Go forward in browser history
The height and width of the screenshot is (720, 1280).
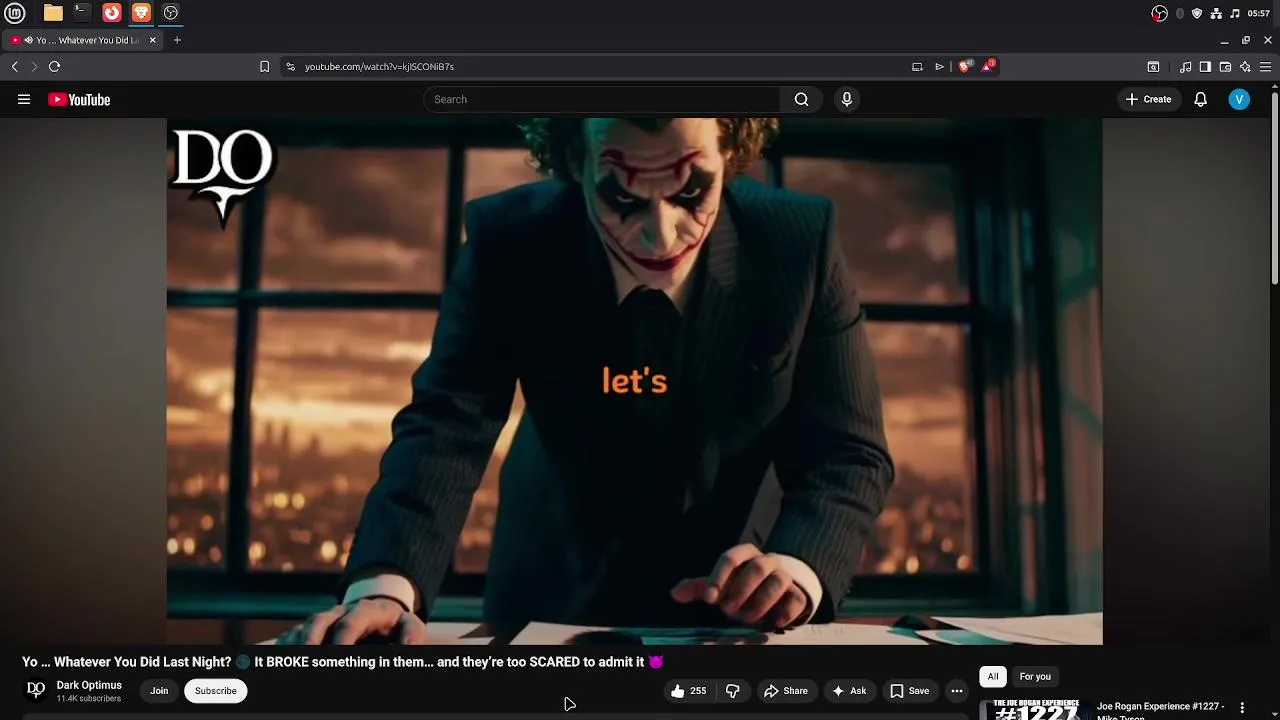pyautogui.click(x=34, y=67)
